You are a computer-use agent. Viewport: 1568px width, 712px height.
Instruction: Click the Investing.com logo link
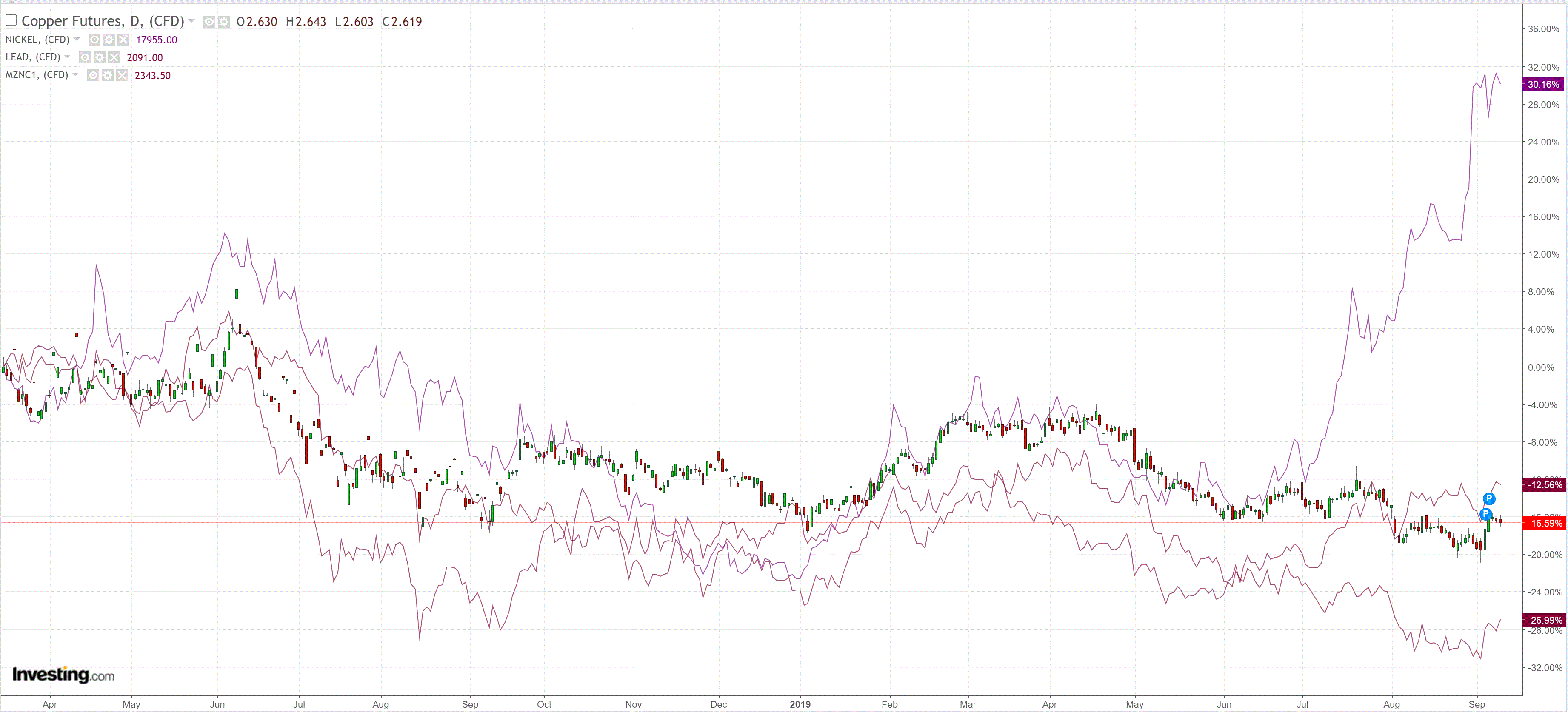click(63, 674)
